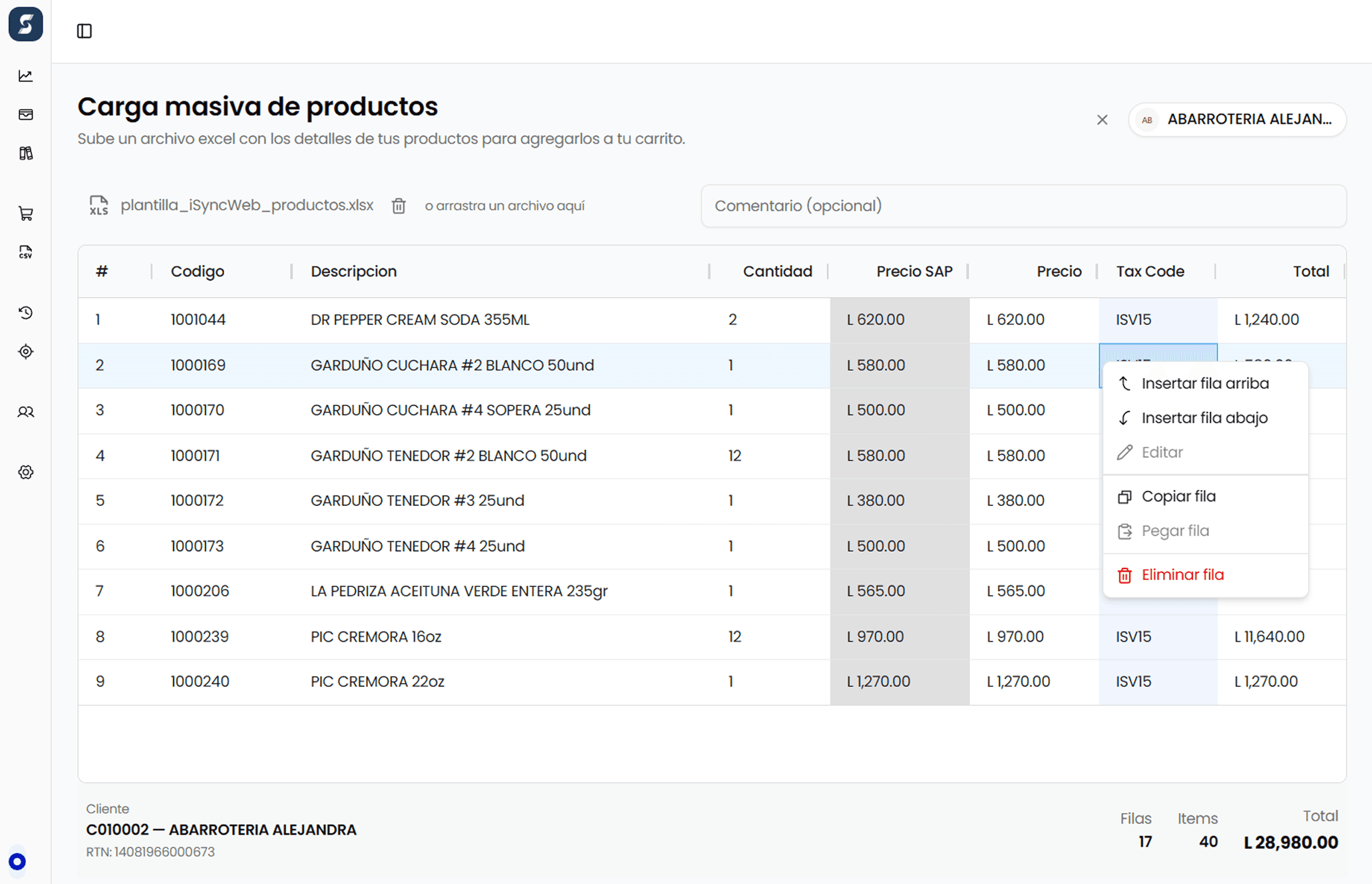This screenshot has width=1372, height=884.
Task: Select cell LA PEDRIZA ACEITUNA VERDE ENTERA 235gr
Action: (459, 591)
